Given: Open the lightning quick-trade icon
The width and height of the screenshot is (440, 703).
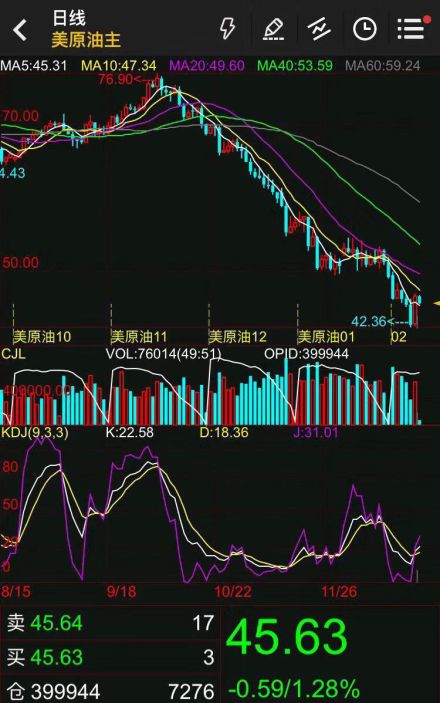Looking at the screenshot, I should tap(227, 29).
